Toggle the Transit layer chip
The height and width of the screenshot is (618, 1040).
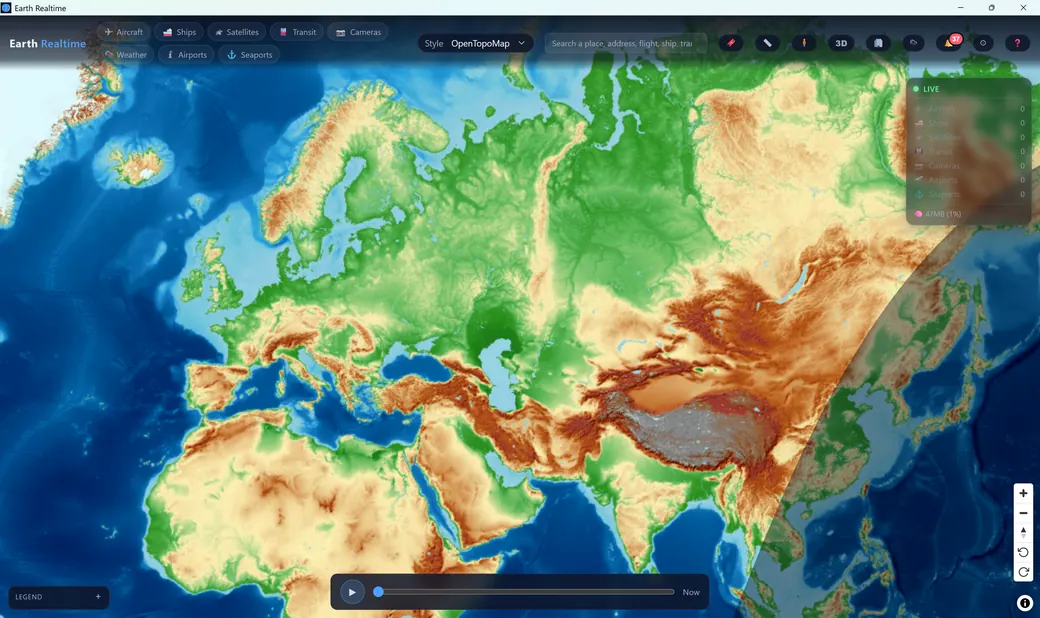pos(297,32)
